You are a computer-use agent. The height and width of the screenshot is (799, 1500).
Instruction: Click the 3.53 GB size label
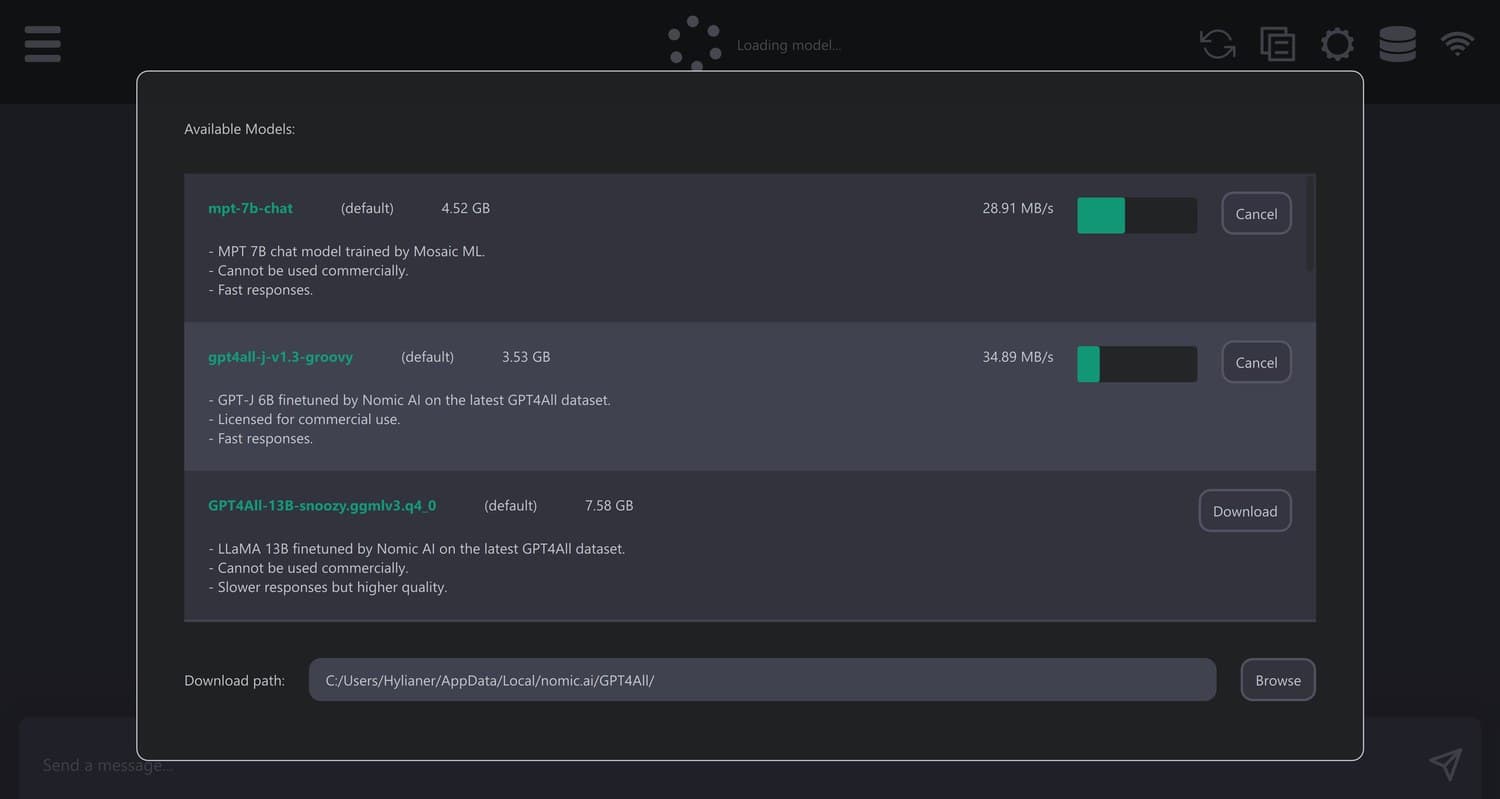526,357
